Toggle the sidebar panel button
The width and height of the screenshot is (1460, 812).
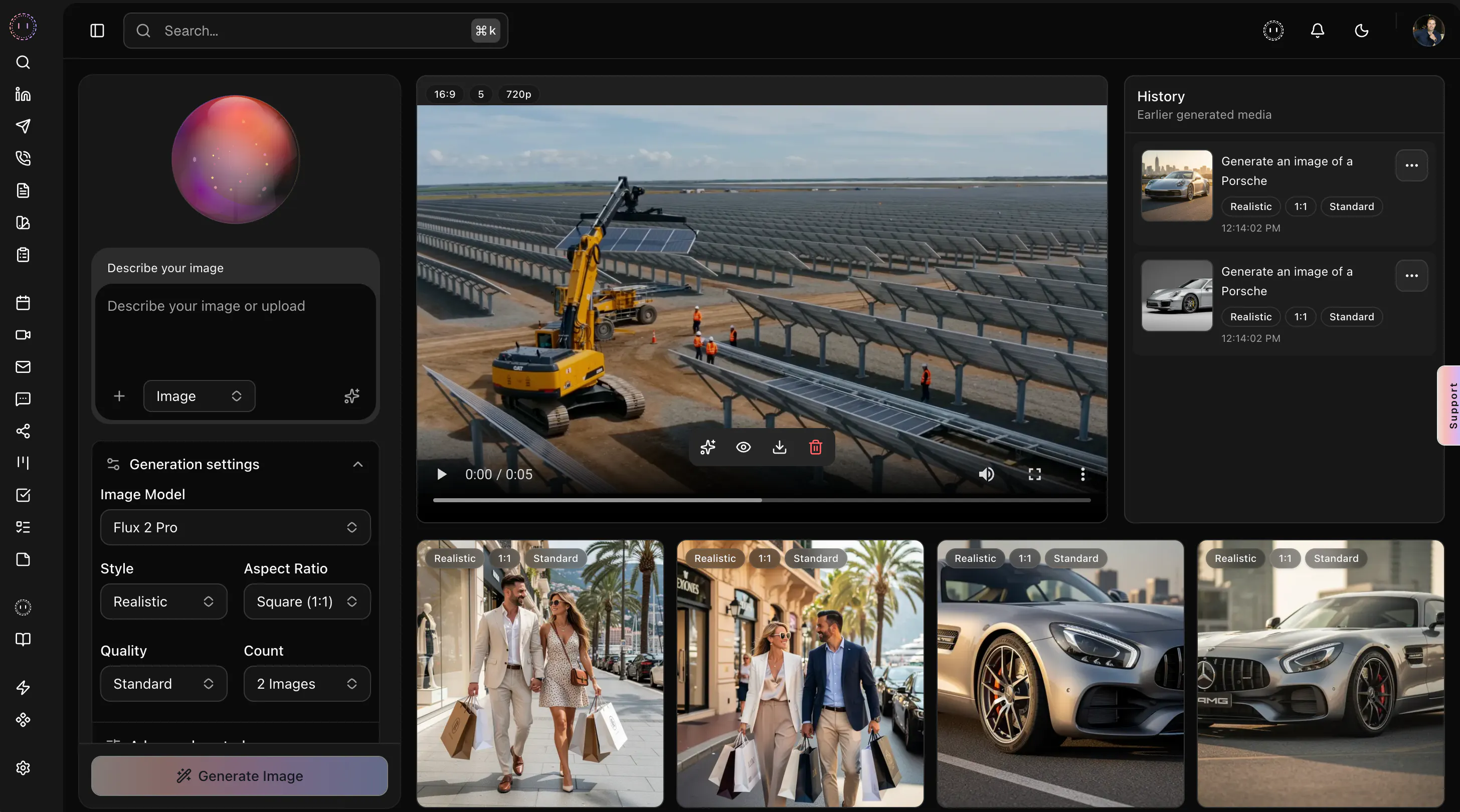coord(97,31)
